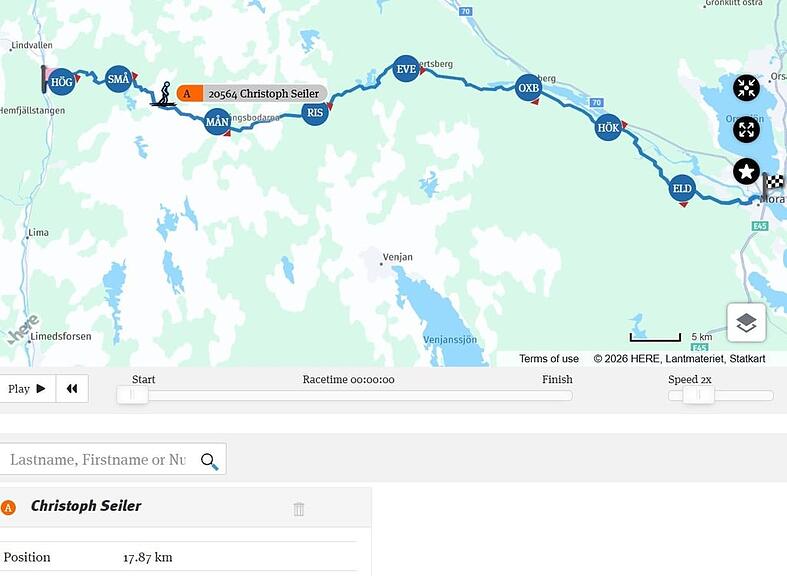Select the ELD checkpoint marker
Image resolution: width=787 pixels, height=576 pixels.
(682, 188)
